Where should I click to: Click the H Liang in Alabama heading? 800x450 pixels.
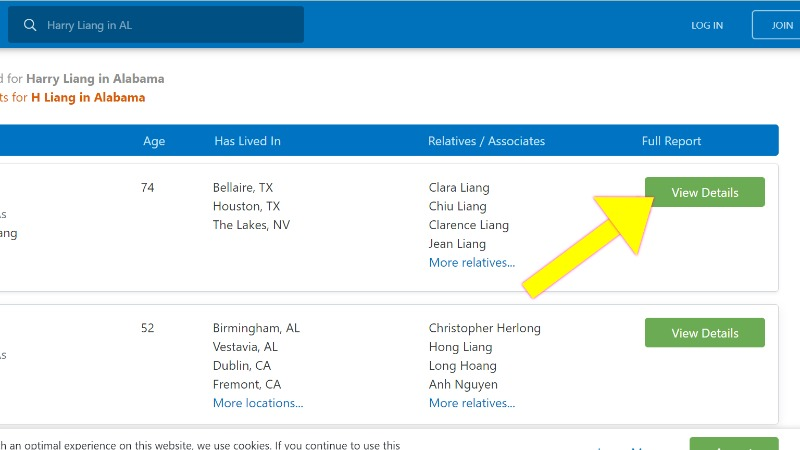(x=88, y=97)
